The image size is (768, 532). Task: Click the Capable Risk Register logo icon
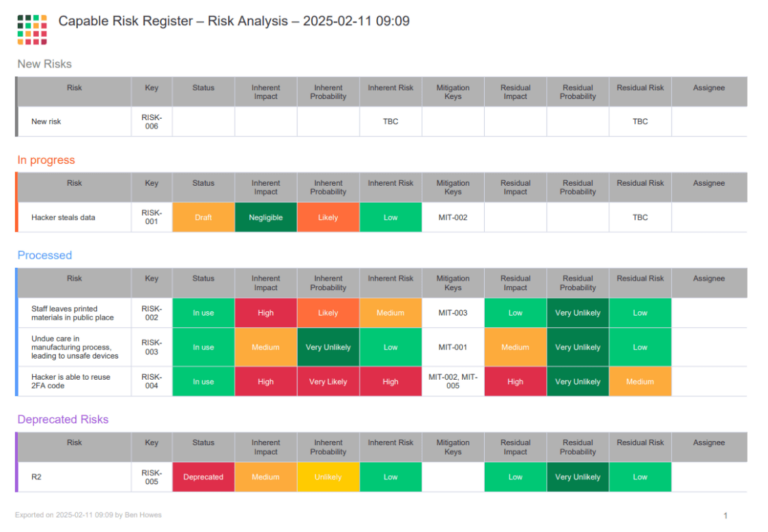(32, 29)
